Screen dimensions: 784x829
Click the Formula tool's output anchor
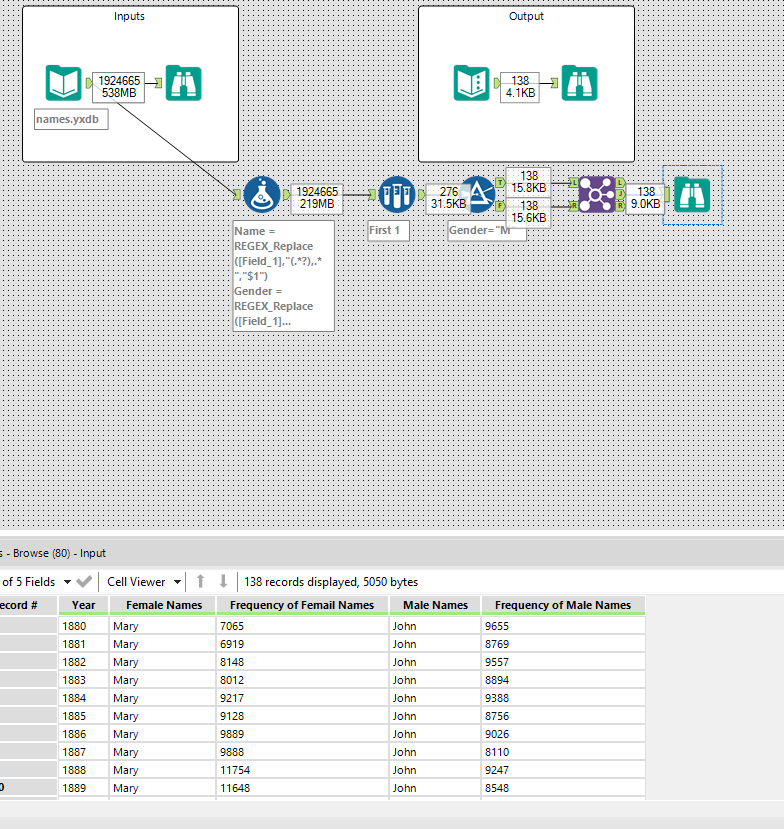[x=286, y=195]
